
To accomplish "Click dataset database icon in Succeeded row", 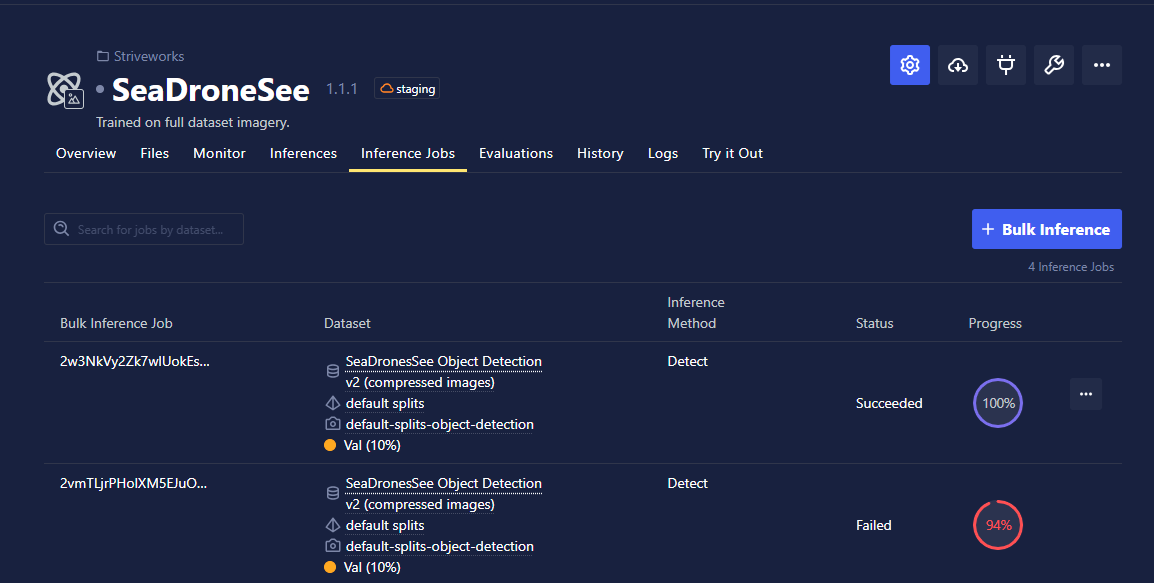I will 333,371.
